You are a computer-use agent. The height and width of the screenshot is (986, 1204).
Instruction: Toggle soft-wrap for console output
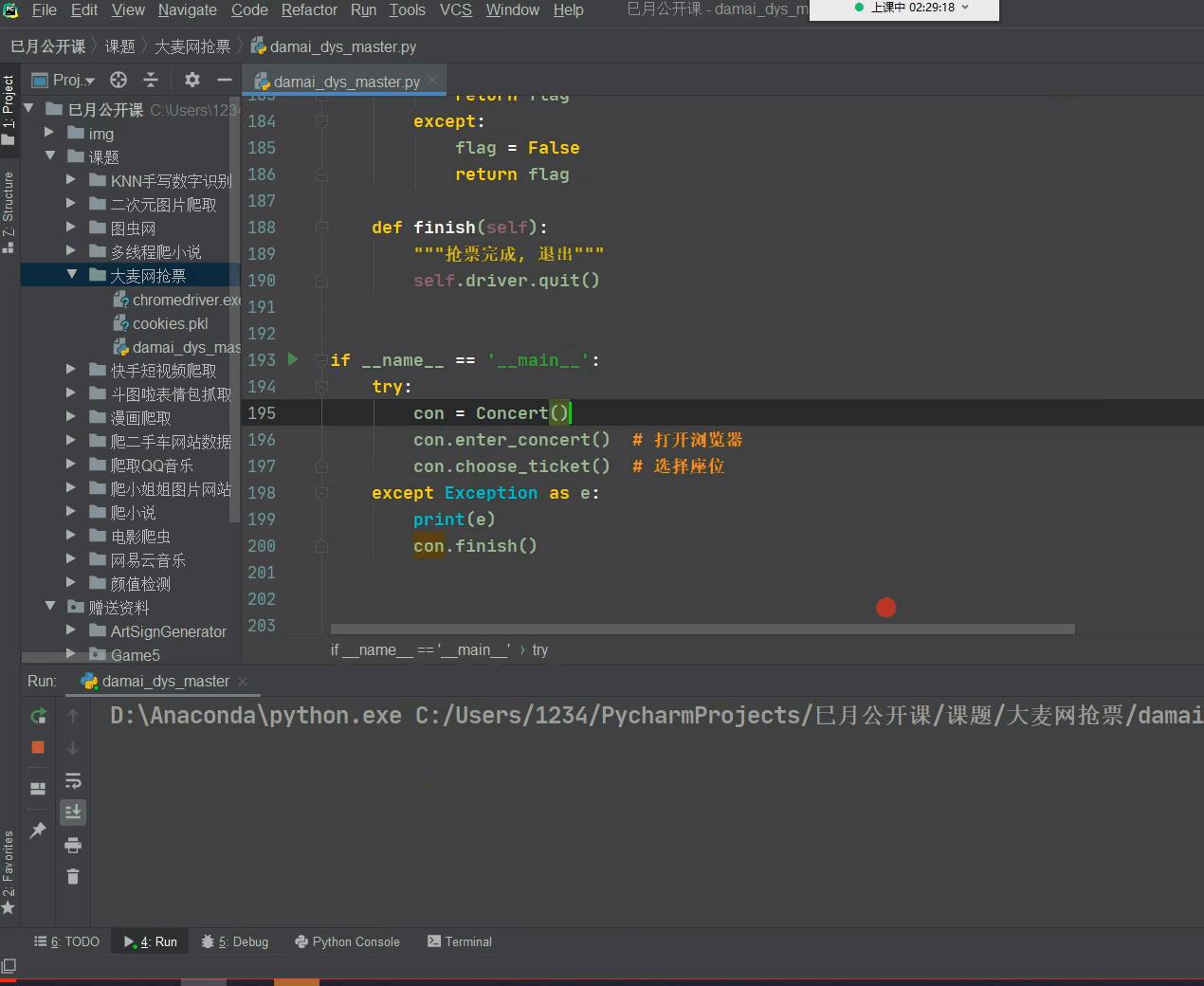73,780
